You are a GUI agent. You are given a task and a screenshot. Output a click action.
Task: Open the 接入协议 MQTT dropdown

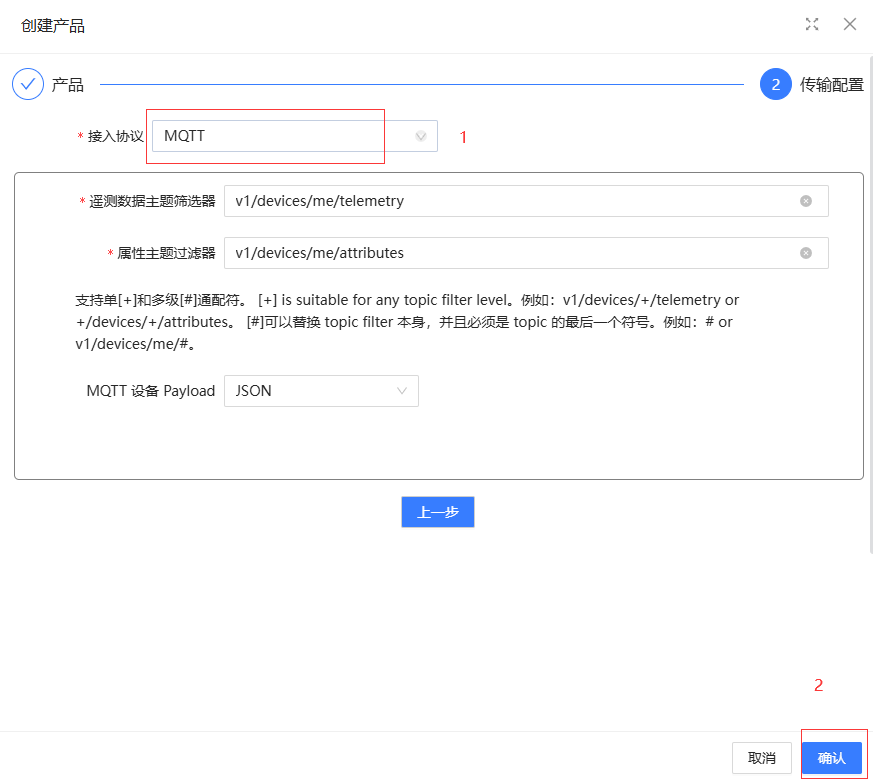pos(285,136)
